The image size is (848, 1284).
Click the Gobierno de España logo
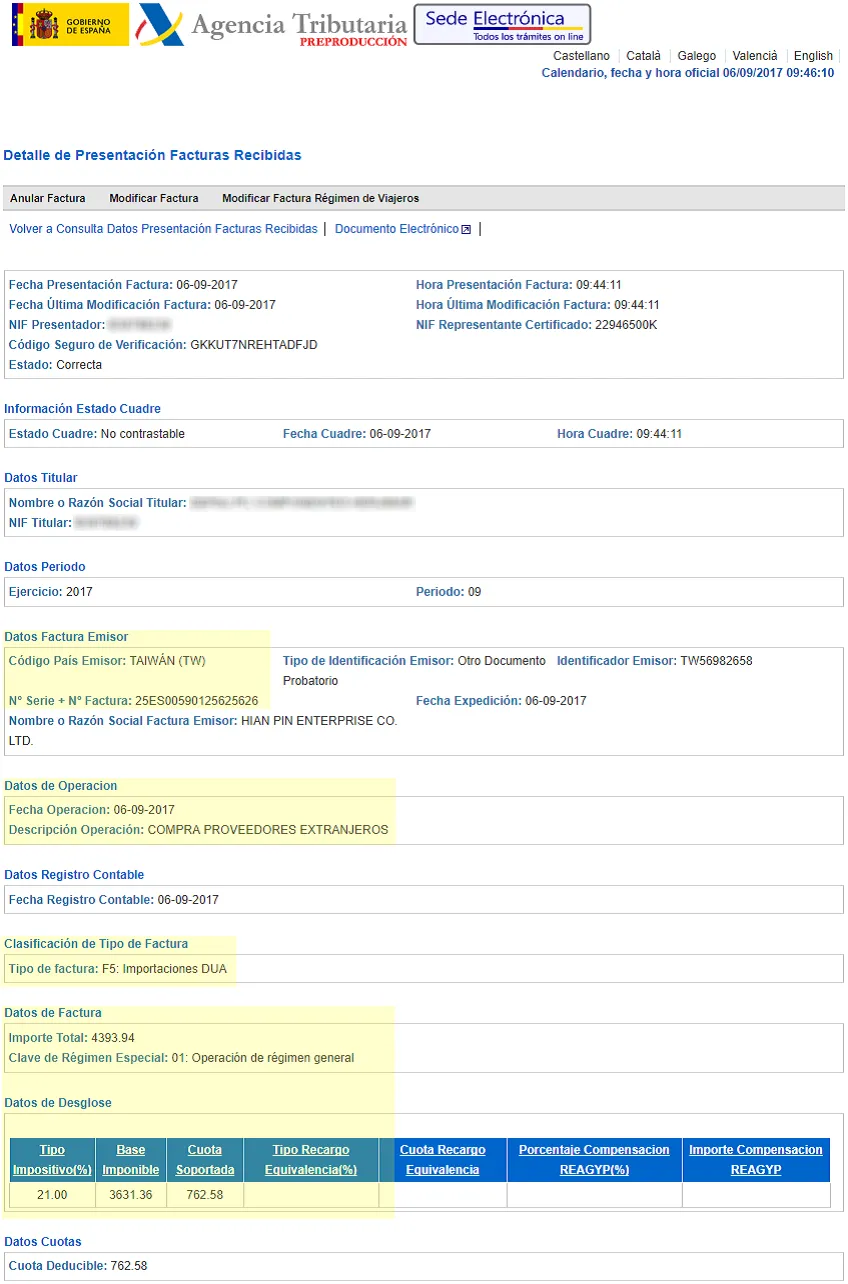coord(70,24)
